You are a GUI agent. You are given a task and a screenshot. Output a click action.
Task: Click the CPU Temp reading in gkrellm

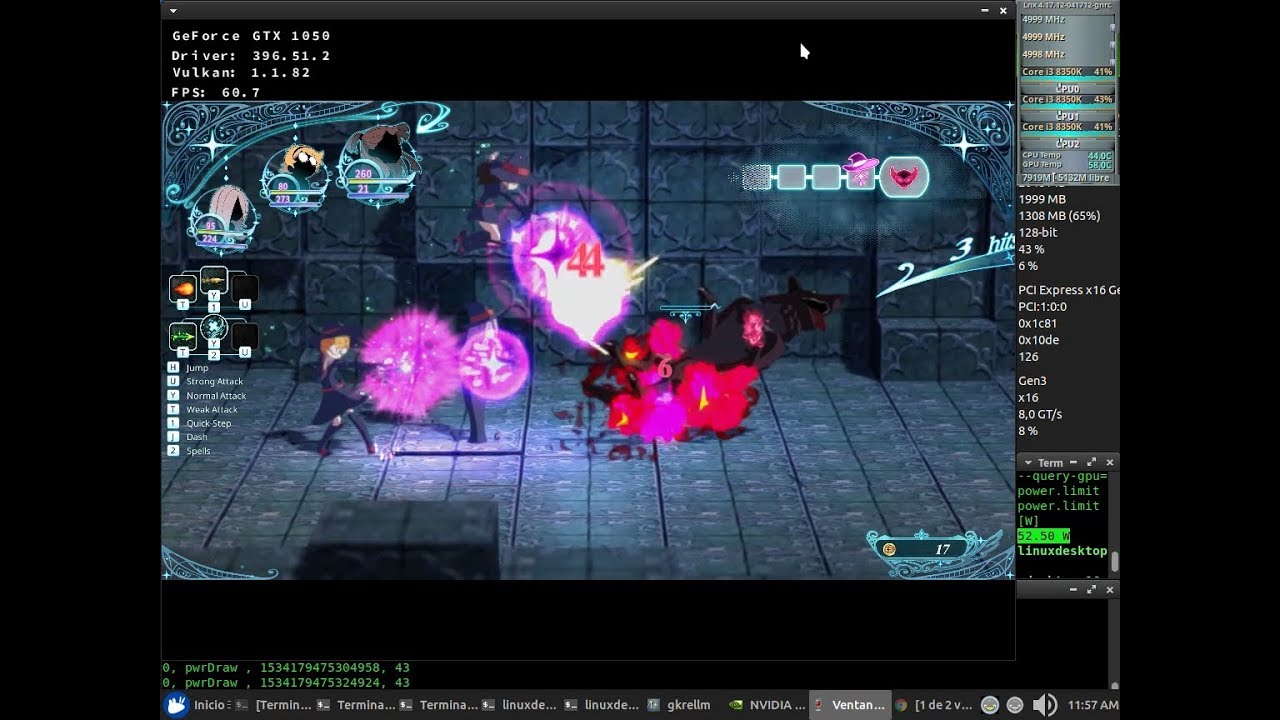1066,156
